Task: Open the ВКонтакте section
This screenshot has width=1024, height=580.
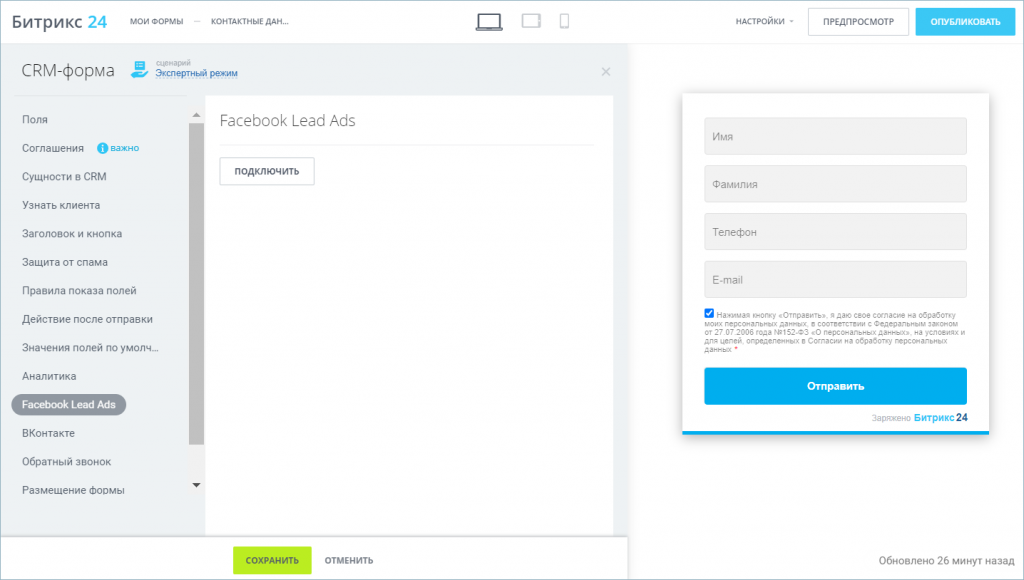Action: tap(48, 433)
